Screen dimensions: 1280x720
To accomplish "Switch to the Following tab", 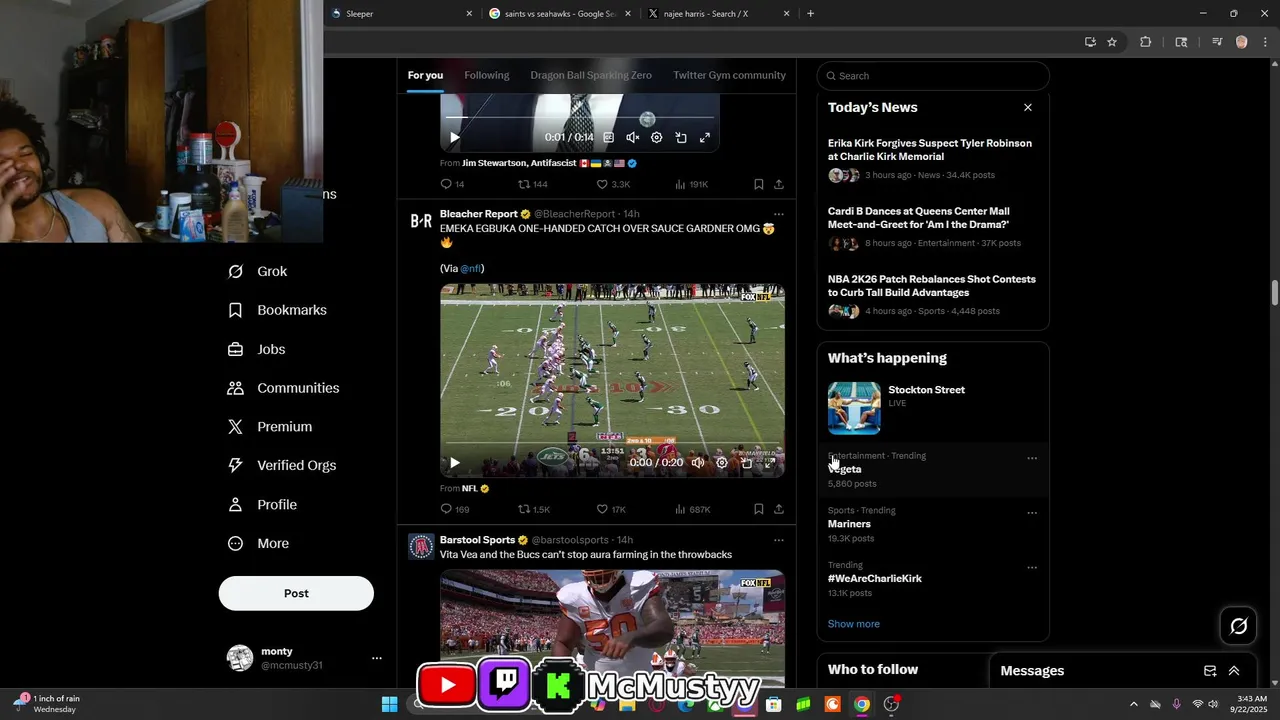I will click(487, 75).
